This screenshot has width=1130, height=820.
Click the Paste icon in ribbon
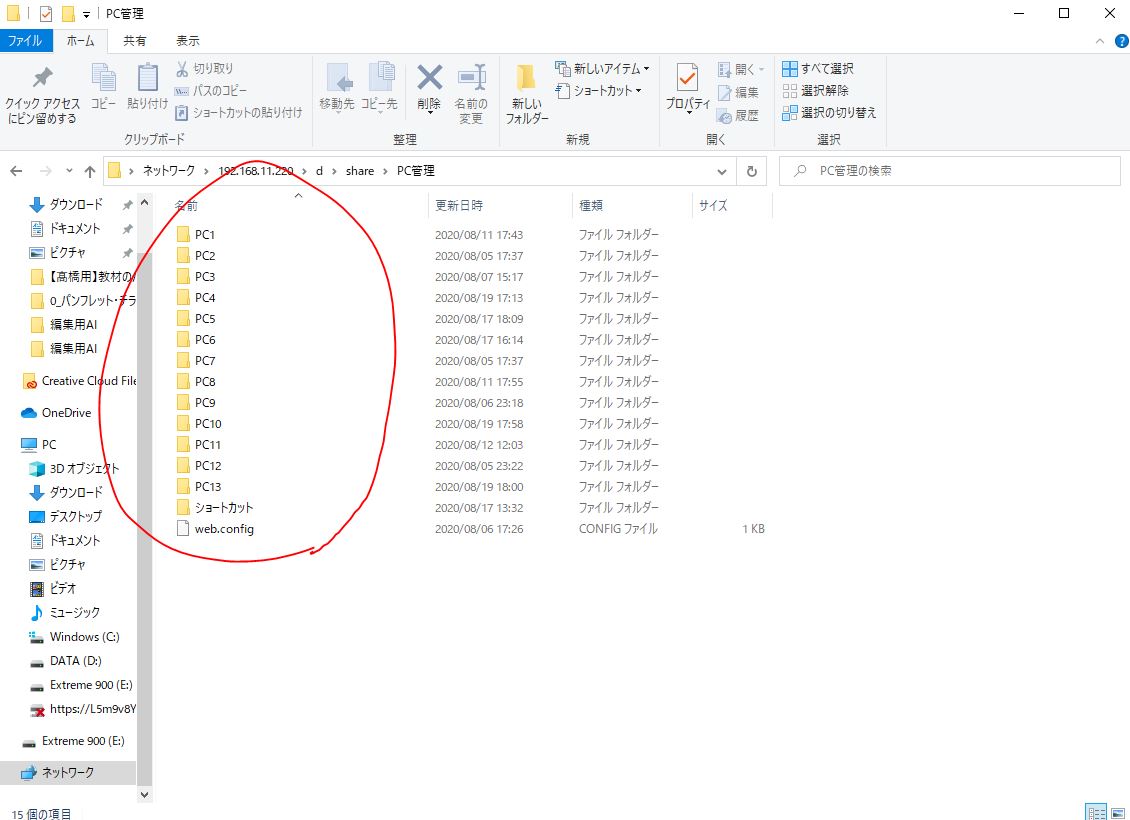pyautogui.click(x=147, y=80)
